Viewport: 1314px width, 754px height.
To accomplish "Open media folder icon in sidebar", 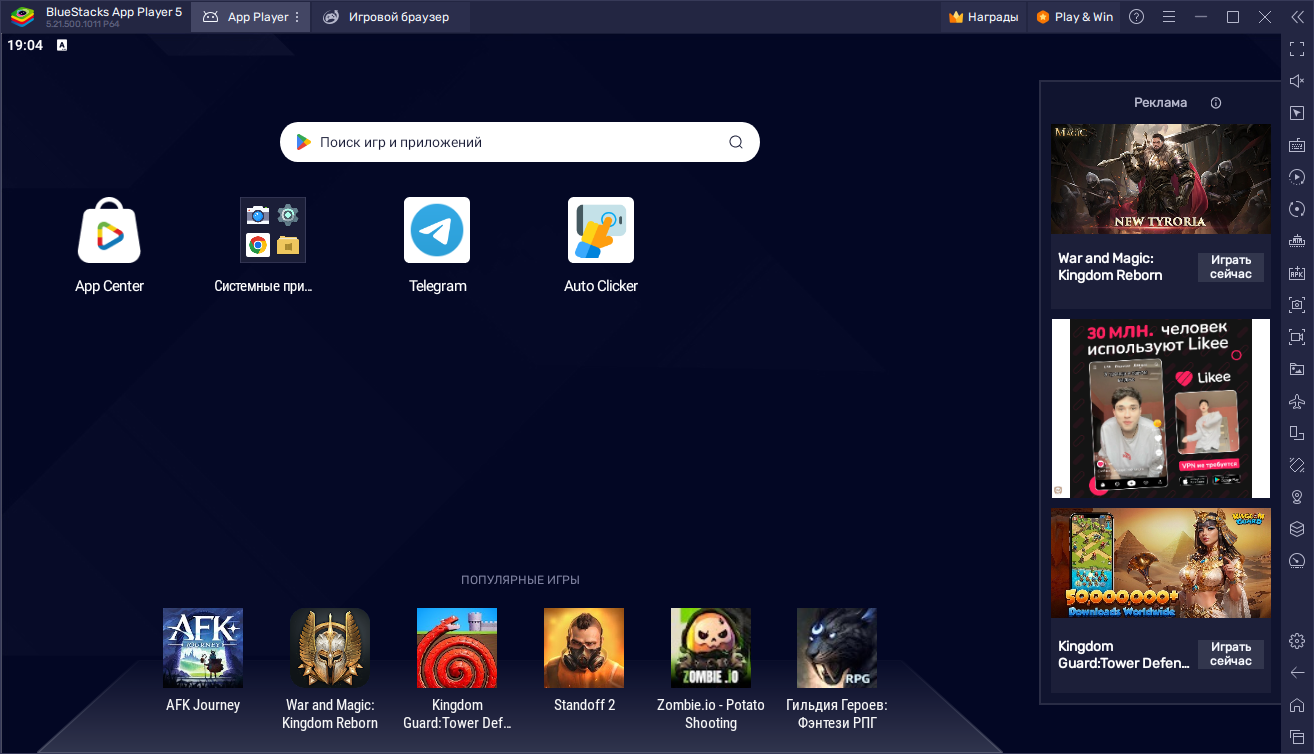I will pos(1297,369).
